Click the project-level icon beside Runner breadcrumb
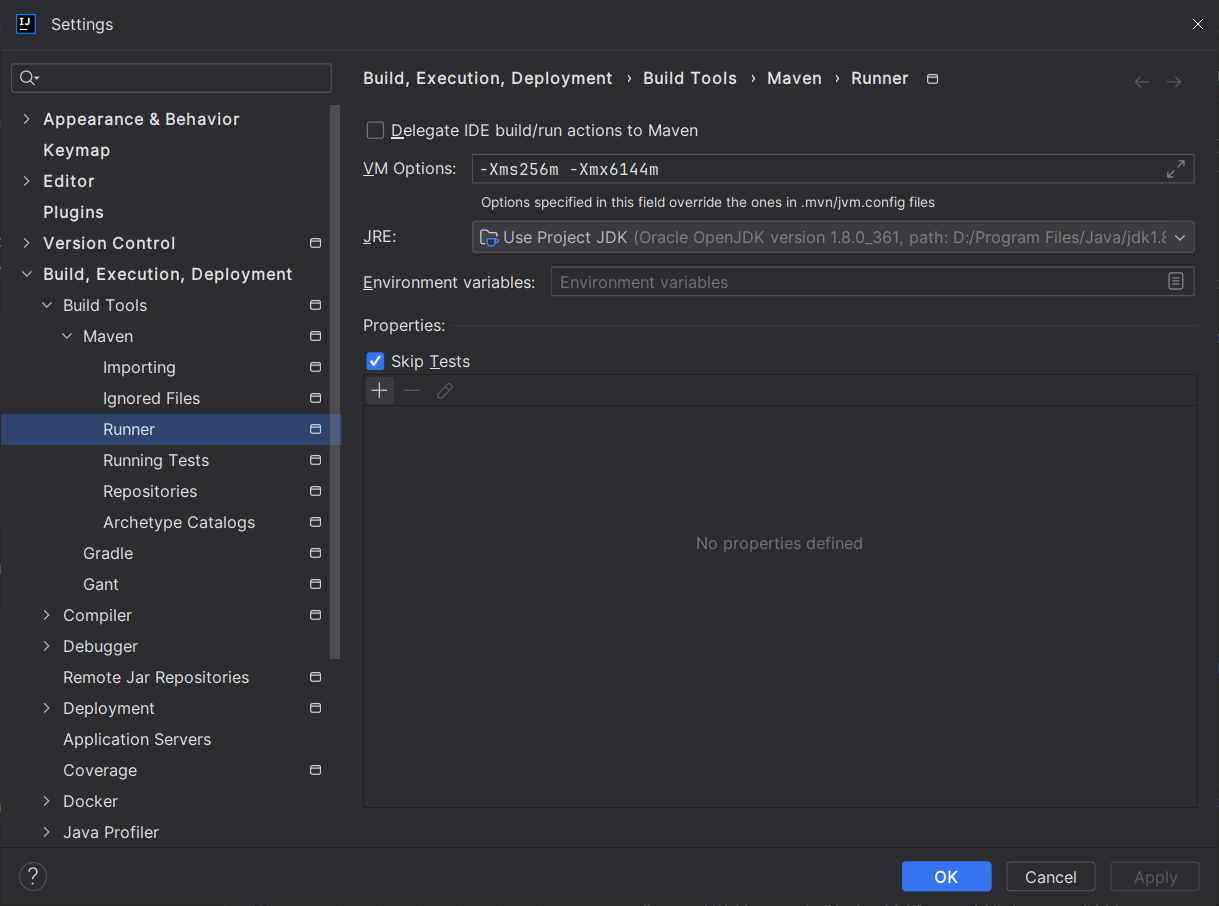1219x906 pixels. click(933, 79)
